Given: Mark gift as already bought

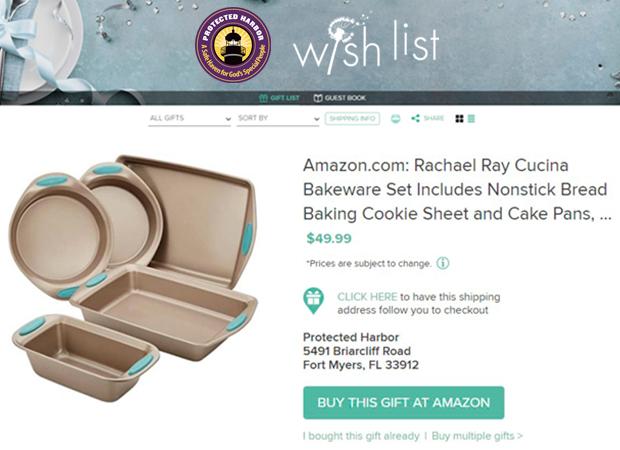Looking at the screenshot, I should pos(361,436).
